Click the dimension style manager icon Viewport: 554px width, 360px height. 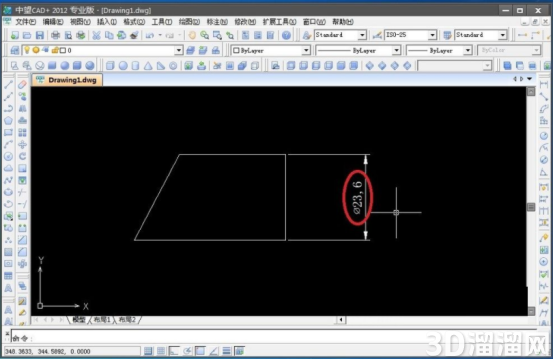(x=377, y=35)
